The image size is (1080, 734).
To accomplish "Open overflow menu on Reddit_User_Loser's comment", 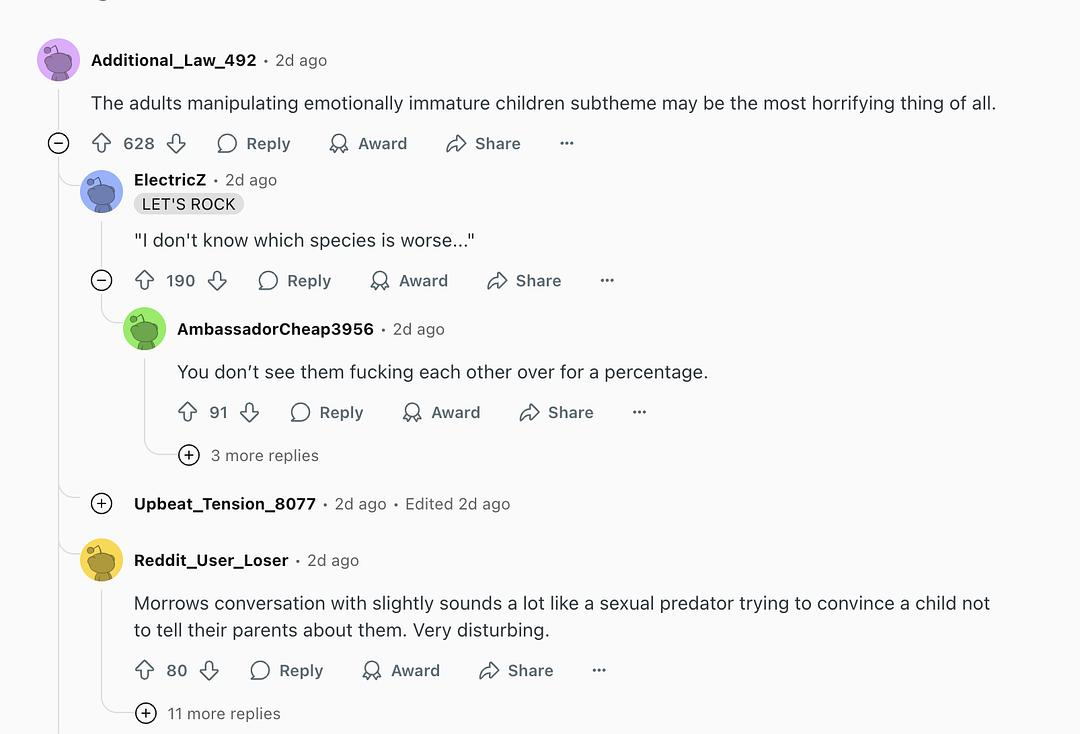I will pos(599,670).
